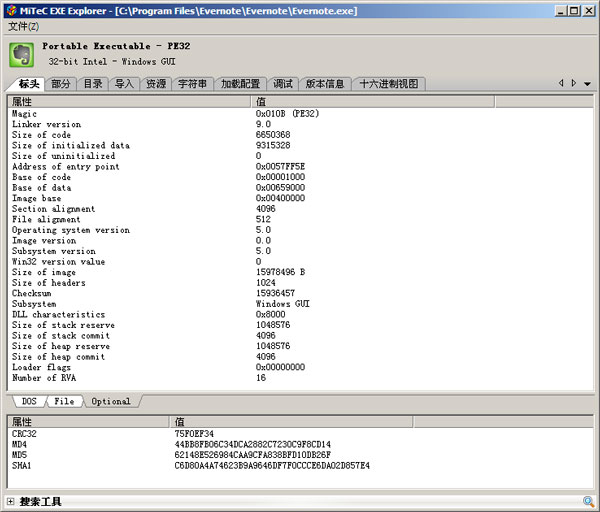Open the 加载配置 tab
This screenshot has height=512, width=600.
240,84
